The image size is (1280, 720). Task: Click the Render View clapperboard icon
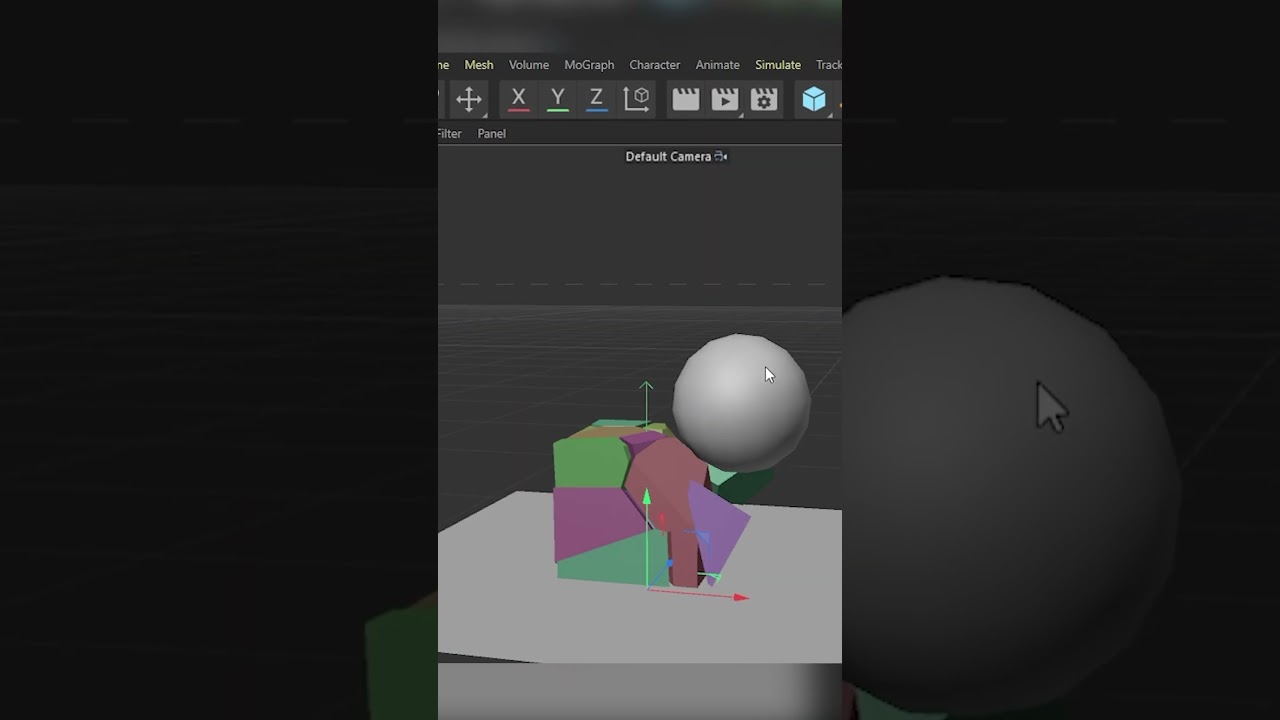click(x=685, y=99)
